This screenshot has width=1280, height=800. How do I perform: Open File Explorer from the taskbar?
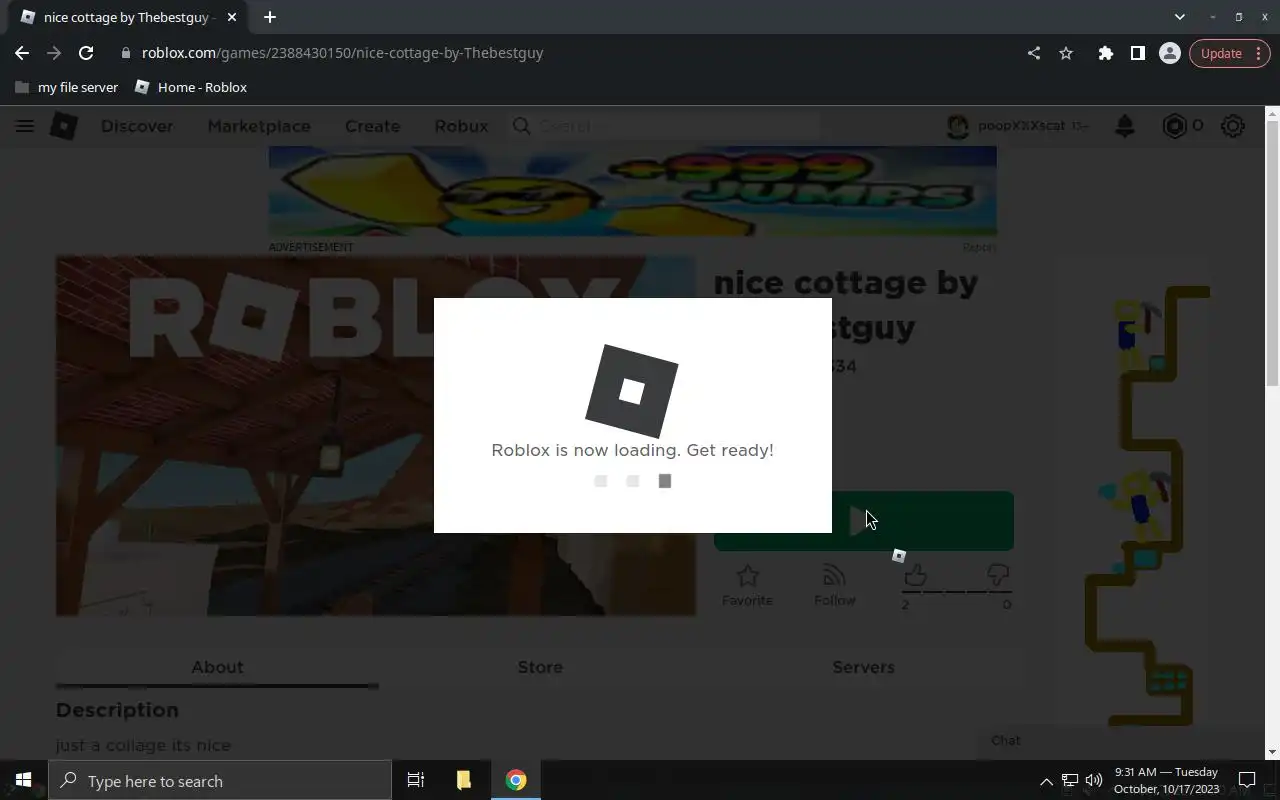(x=463, y=780)
